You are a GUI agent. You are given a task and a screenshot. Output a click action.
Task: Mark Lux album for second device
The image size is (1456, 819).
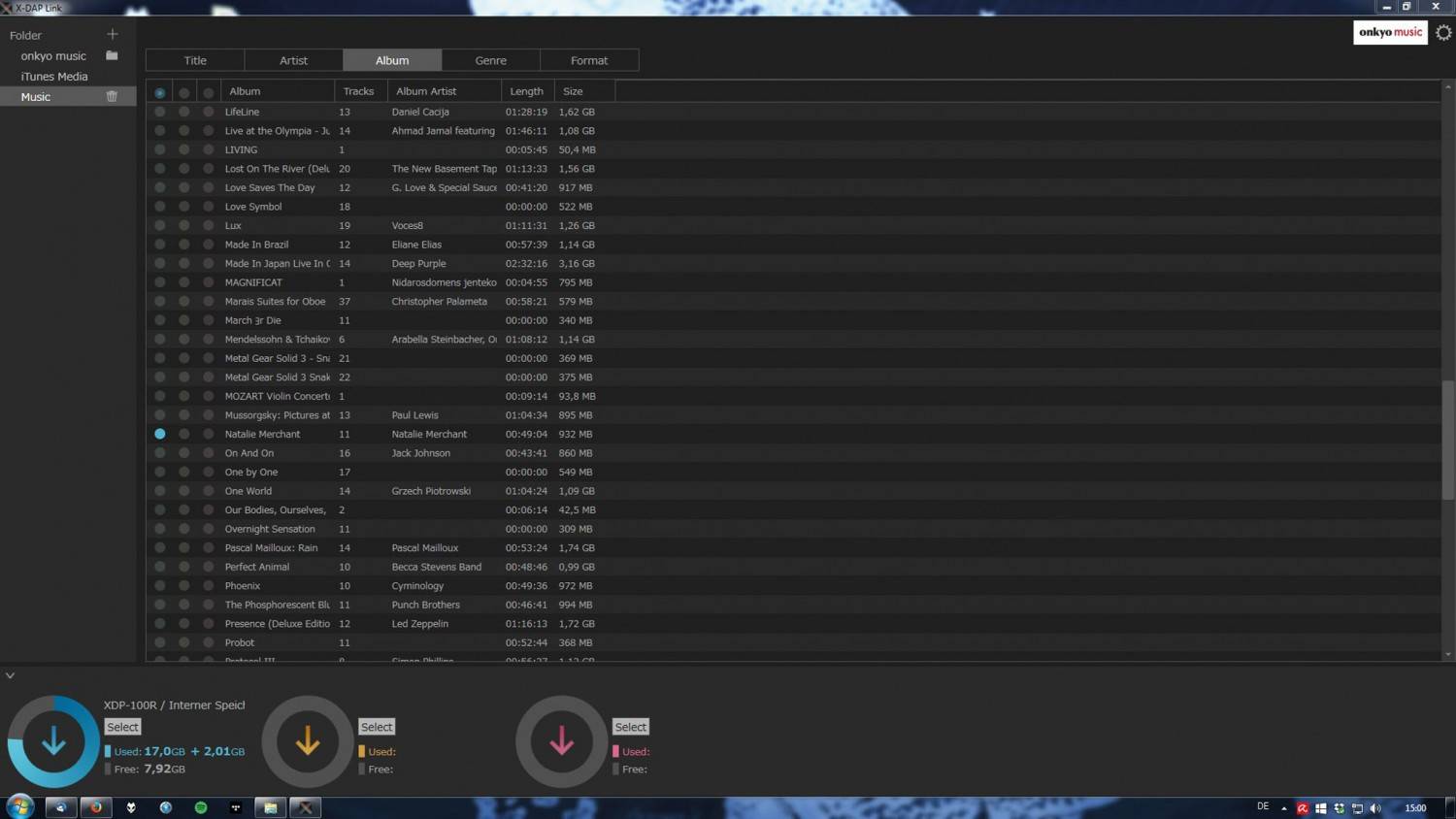(x=184, y=225)
